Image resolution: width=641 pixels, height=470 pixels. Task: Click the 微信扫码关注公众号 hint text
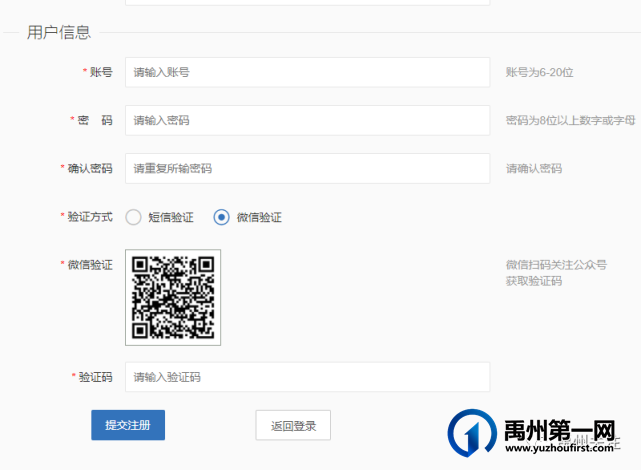tap(556, 265)
